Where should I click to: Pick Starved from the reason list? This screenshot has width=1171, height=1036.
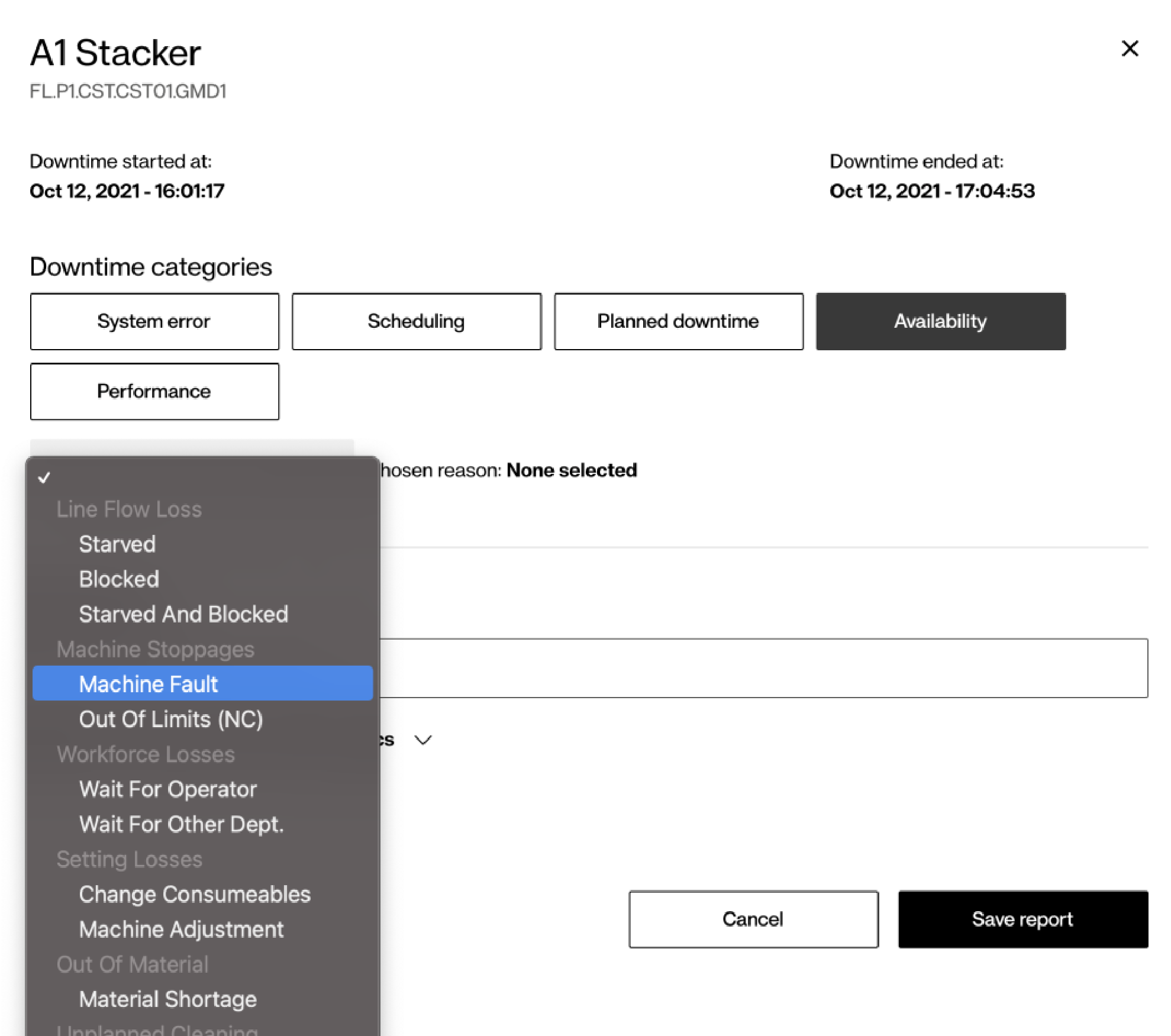[x=117, y=544]
